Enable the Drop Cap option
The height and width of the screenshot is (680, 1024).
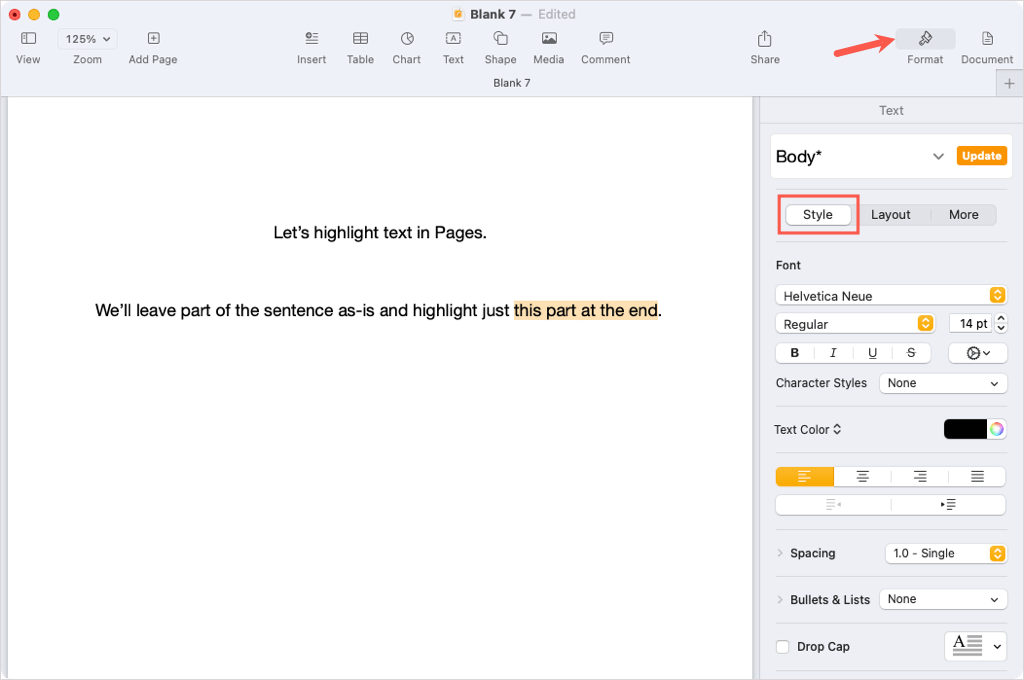point(783,646)
